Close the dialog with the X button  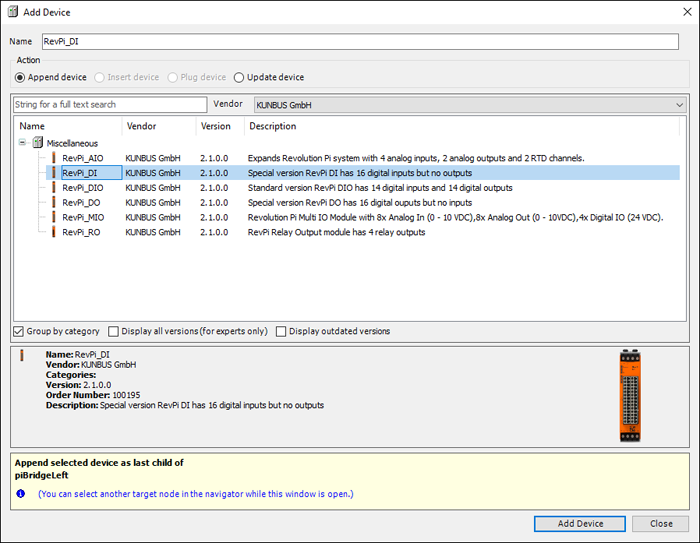point(688,12)
